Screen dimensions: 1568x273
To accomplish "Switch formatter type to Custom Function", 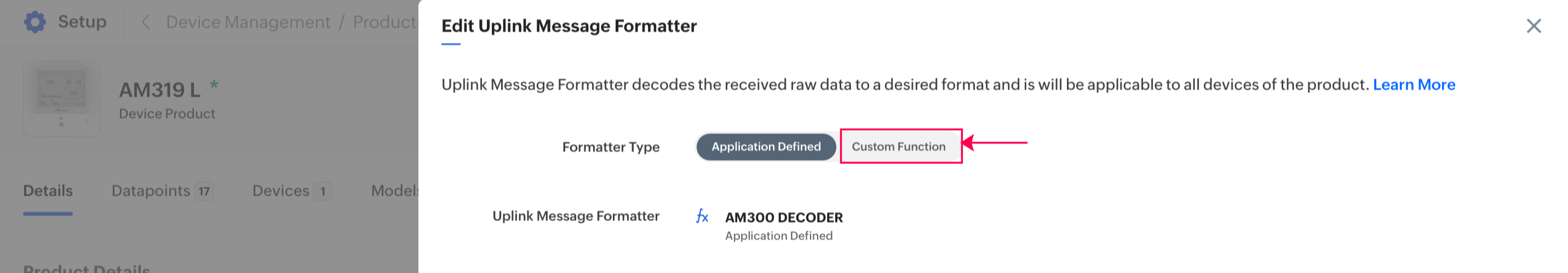I will click(898, 147).
